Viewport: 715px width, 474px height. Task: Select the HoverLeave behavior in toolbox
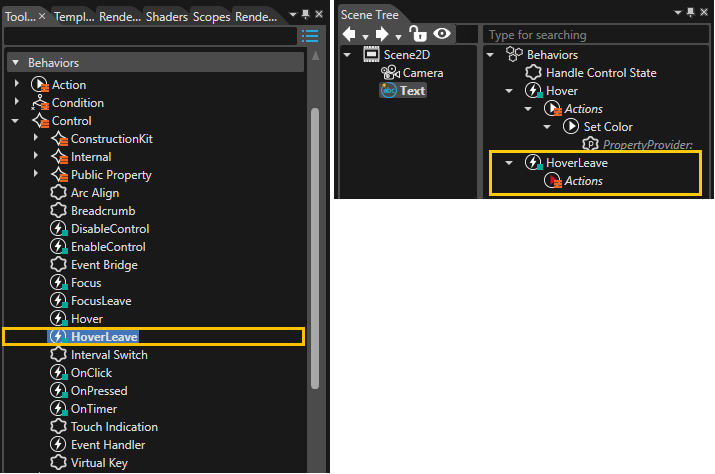(x=104, y=337)
